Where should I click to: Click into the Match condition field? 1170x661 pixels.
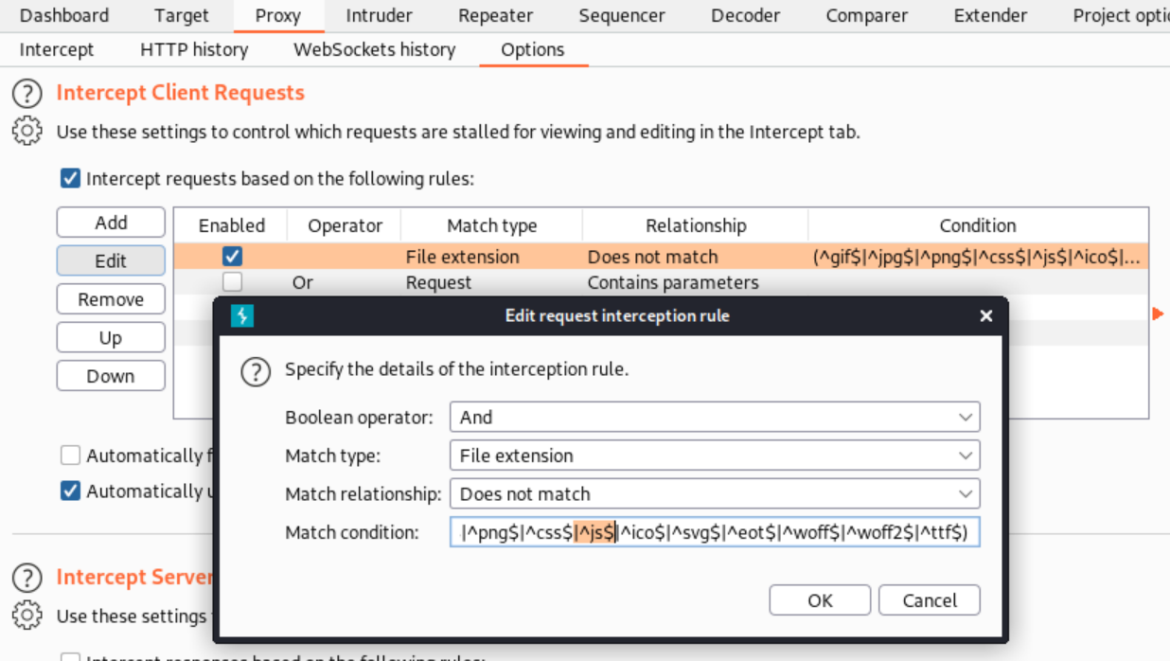[x=715, y=532]
